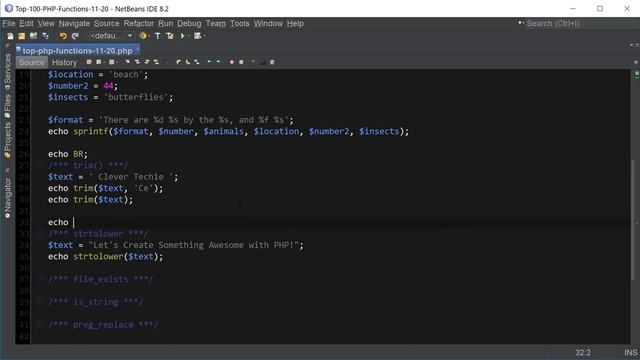The height and width of the screenshot is (360, 640).
Task: Open the Refactor menu
Action: [x=139, y=24]
